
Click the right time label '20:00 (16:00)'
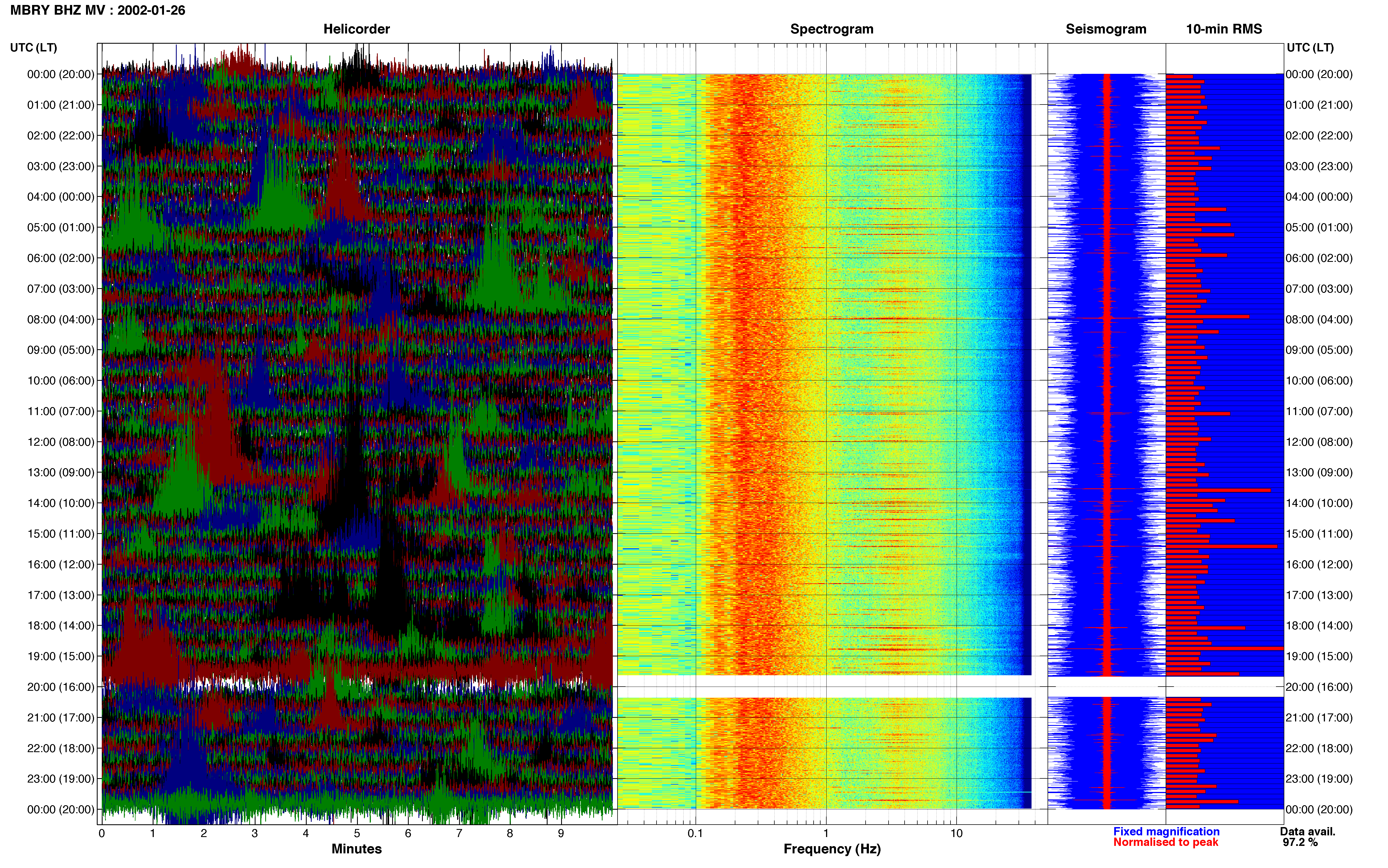(x=1319, y=687)
